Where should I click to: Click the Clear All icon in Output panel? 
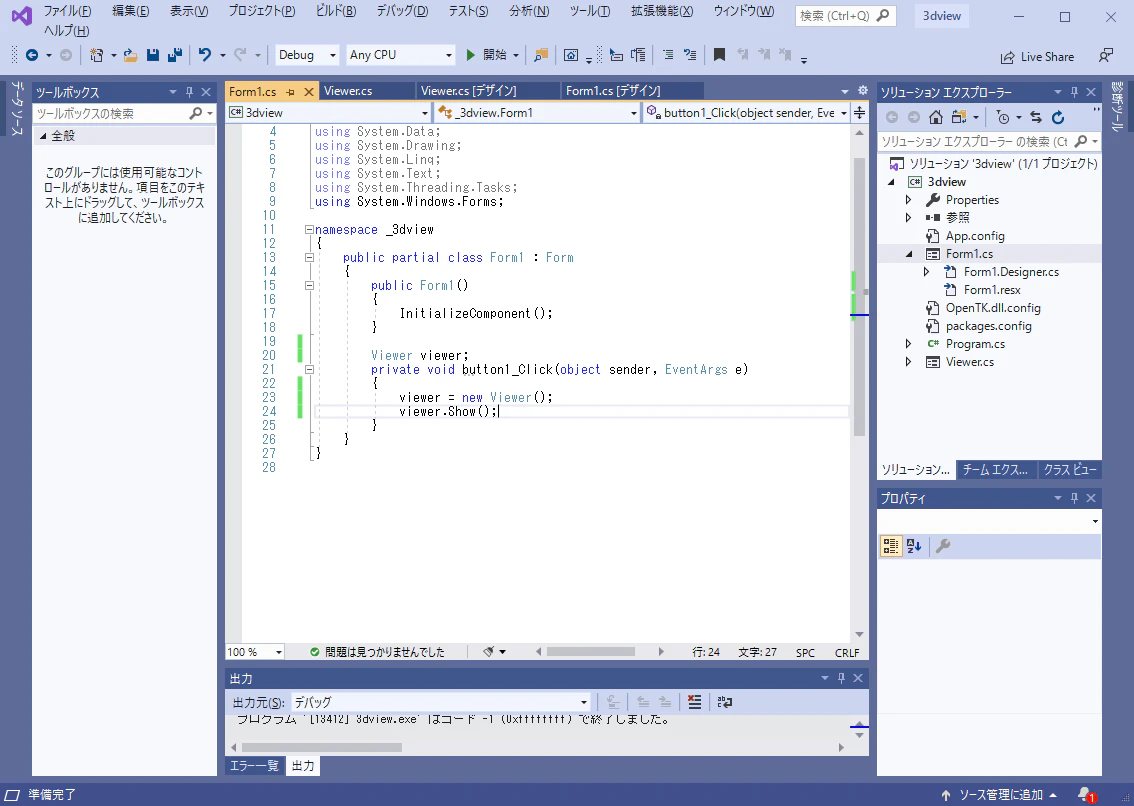(695, 702)
